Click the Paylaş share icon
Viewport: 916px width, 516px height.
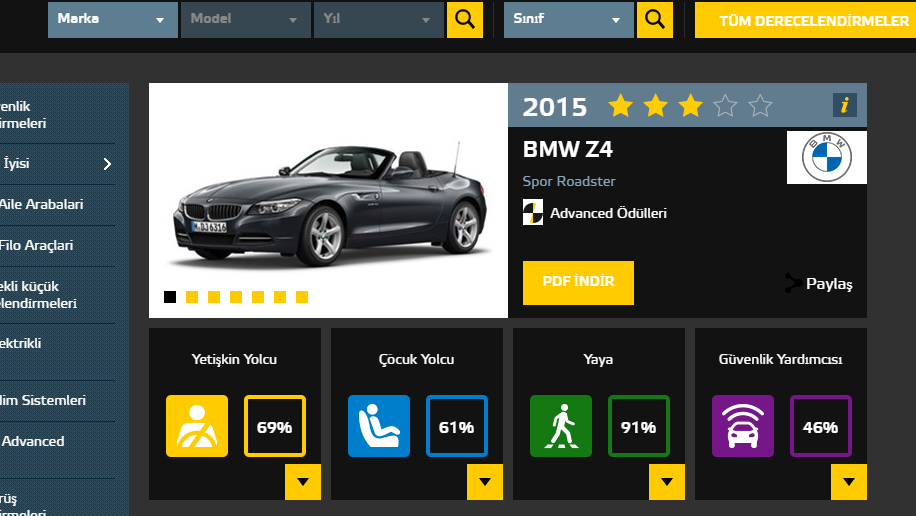[x=793, y=283]
